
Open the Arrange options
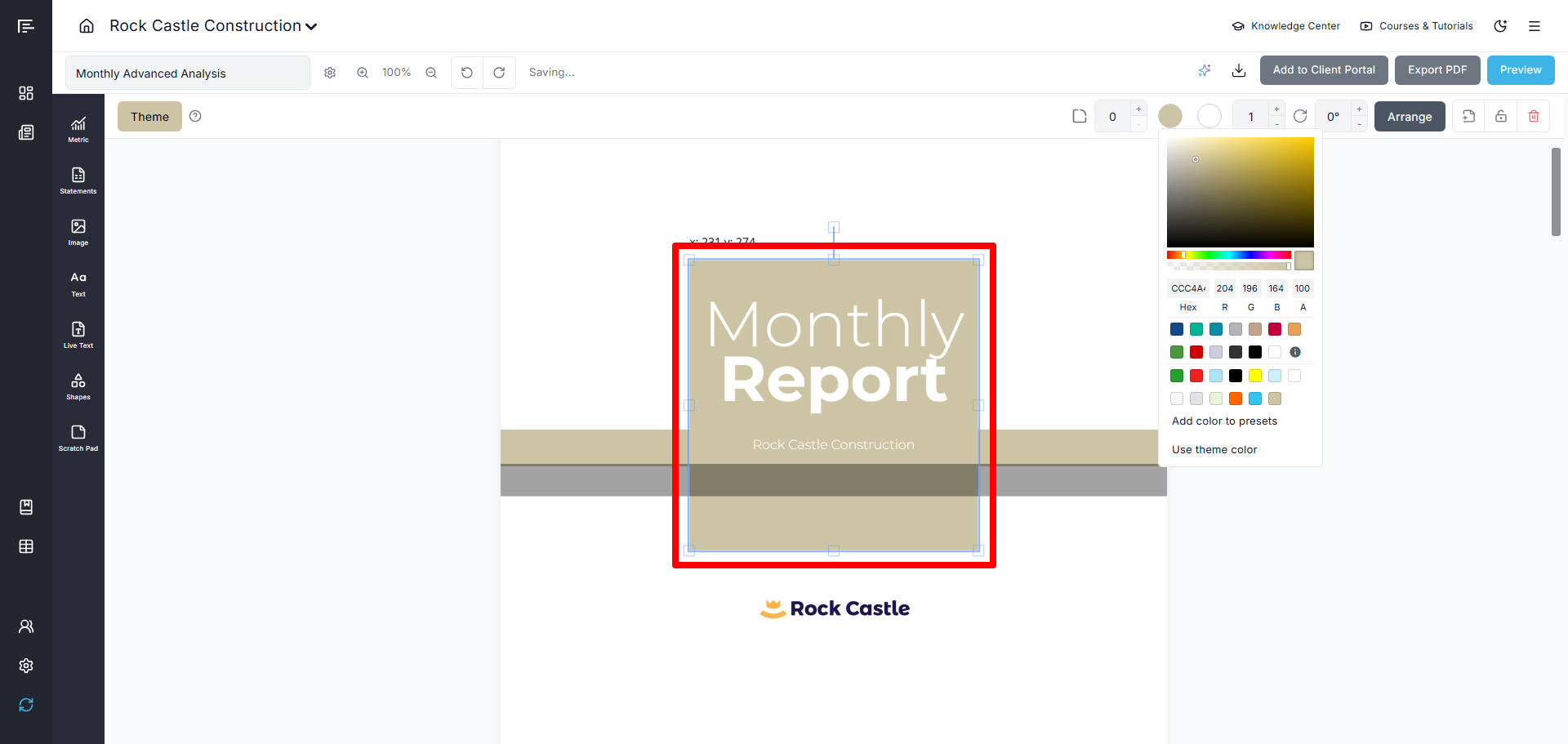(x=1410, y=117)
